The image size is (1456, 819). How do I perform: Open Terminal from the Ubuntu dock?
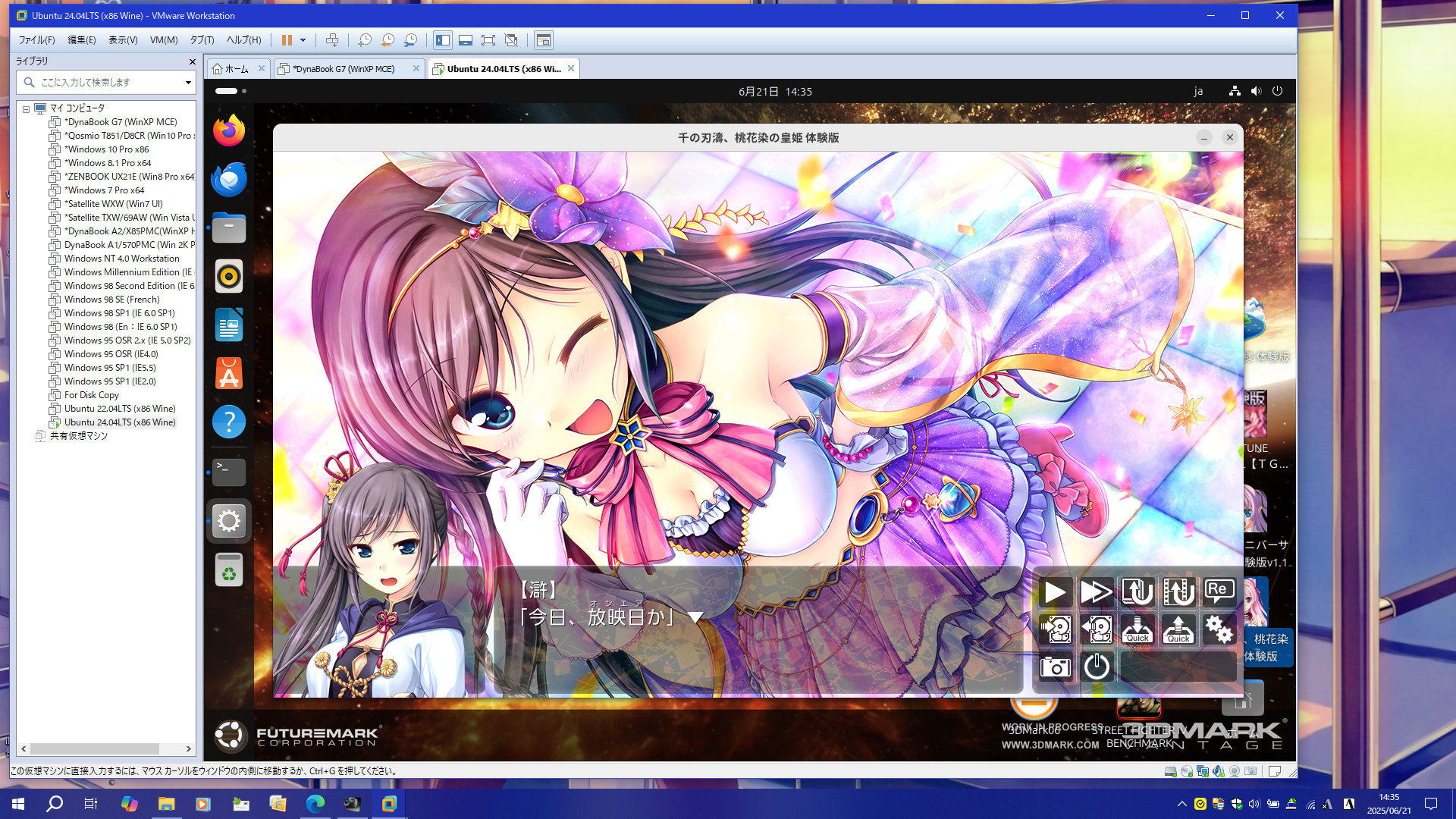click(x=229, y=472)
